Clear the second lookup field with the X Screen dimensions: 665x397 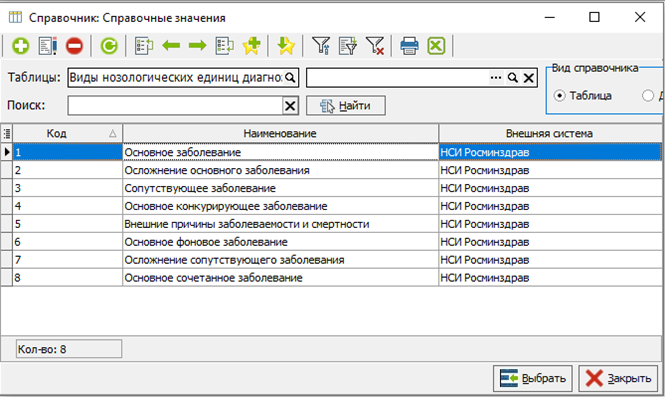528,78
